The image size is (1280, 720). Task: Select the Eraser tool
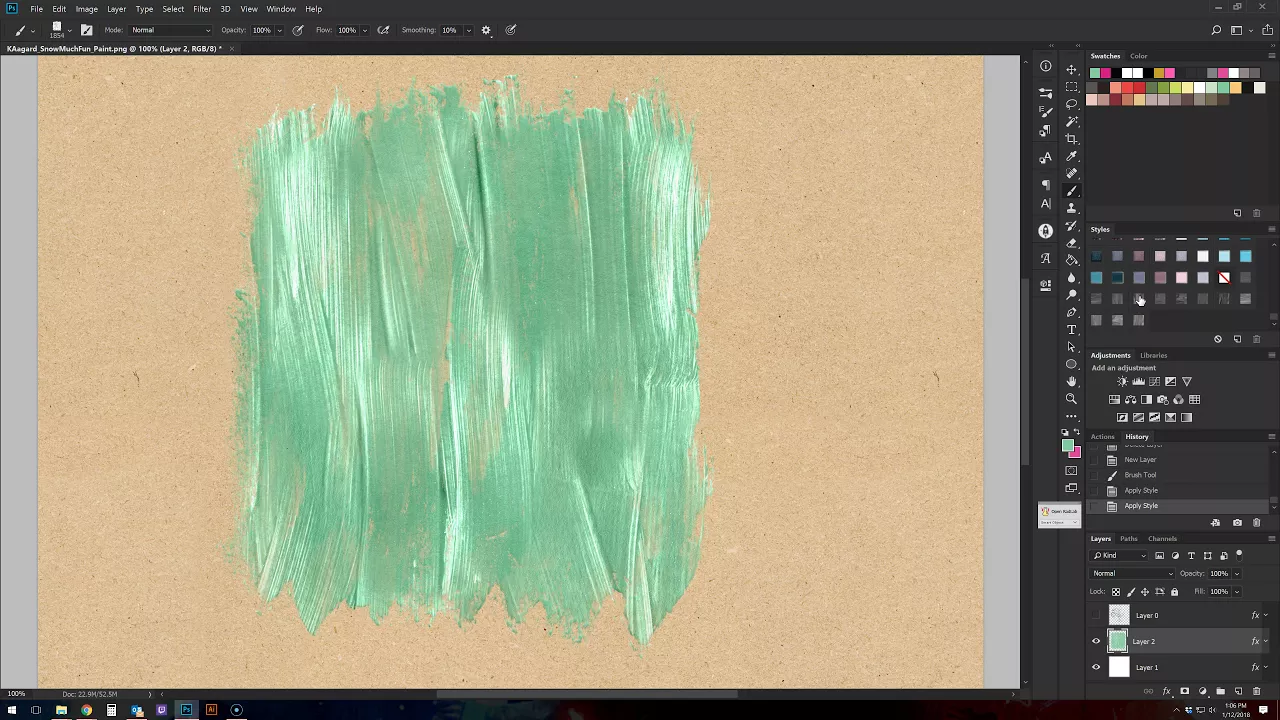(1071, 243)
